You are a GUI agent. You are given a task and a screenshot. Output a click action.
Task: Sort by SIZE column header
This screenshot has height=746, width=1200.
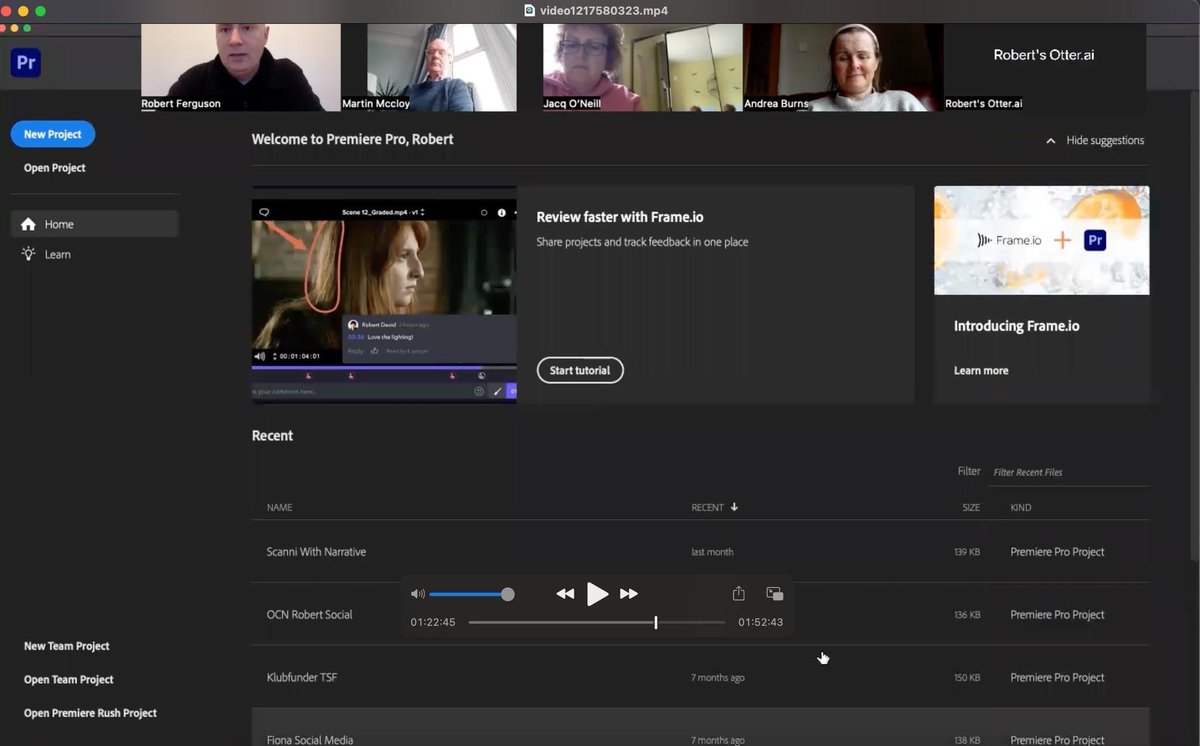click(x=971, y=507)
